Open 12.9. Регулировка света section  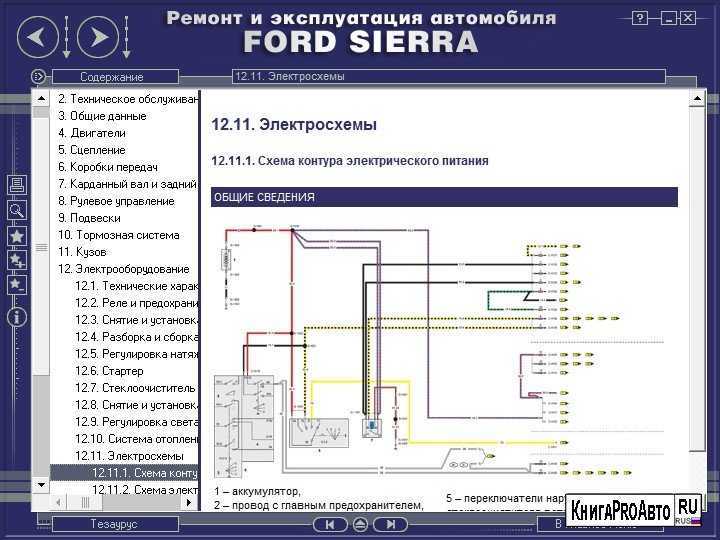[x=136, y=422]
